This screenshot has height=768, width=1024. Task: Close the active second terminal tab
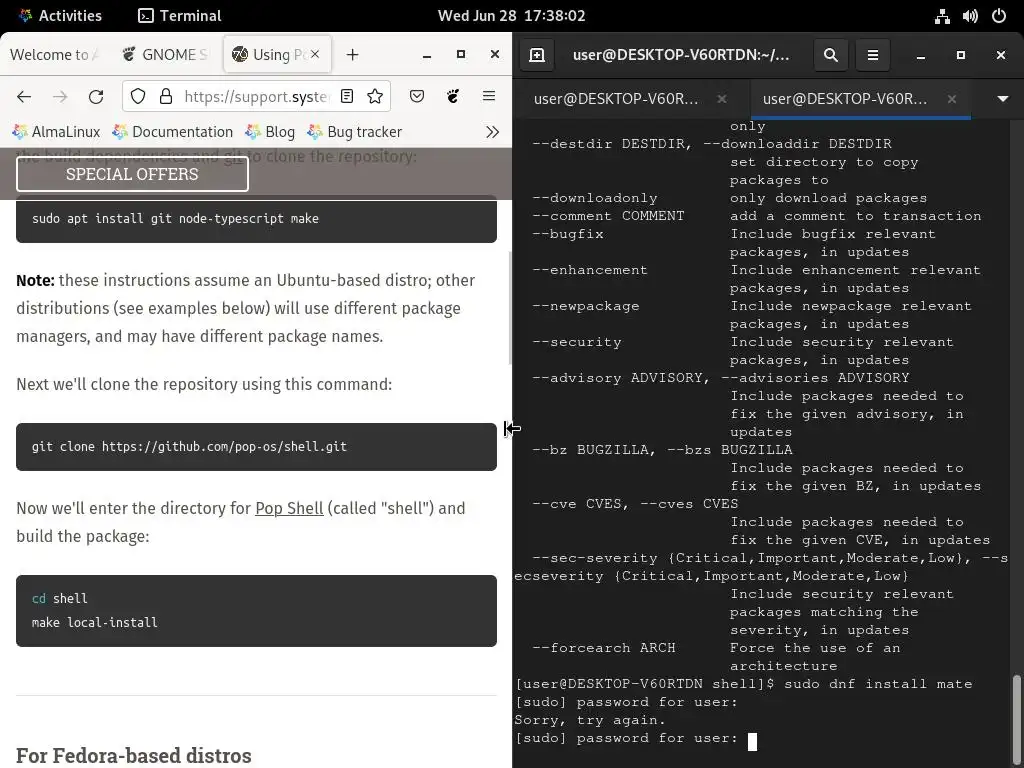click(952, 99)
